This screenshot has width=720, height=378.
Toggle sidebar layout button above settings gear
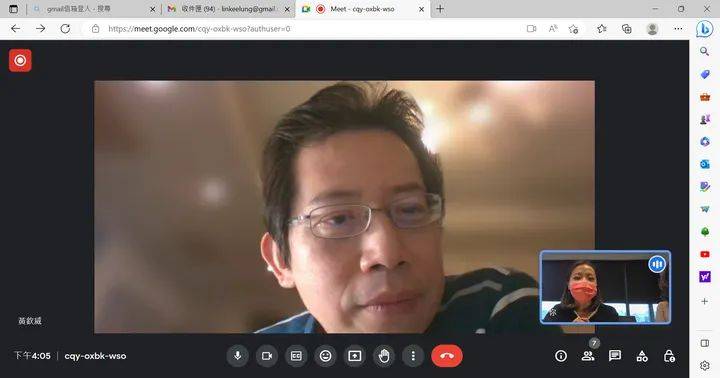coord(704,343)
